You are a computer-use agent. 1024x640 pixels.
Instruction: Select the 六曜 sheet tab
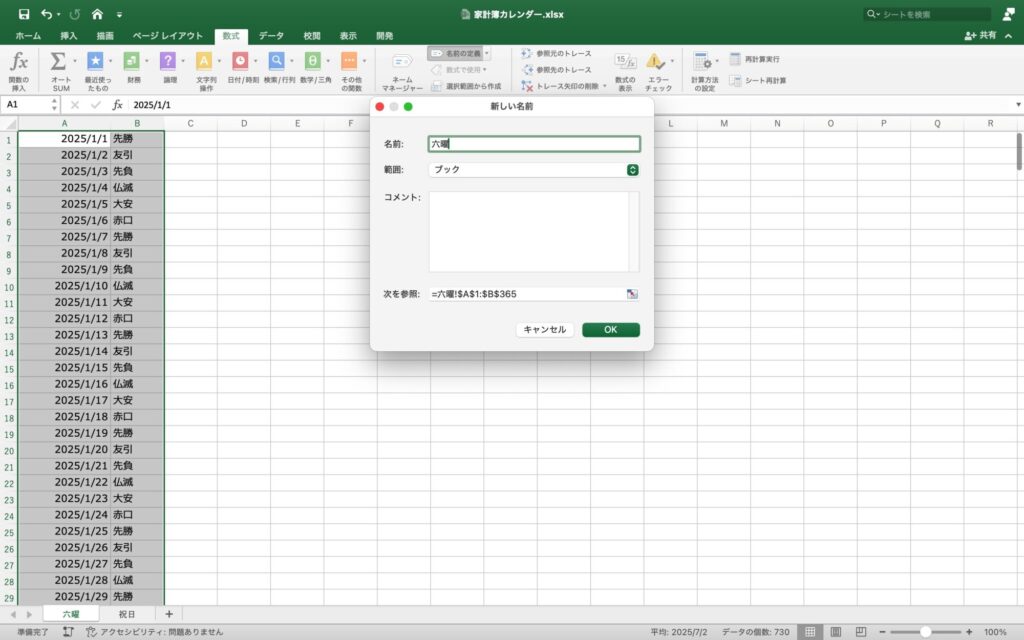coord(71,615)
